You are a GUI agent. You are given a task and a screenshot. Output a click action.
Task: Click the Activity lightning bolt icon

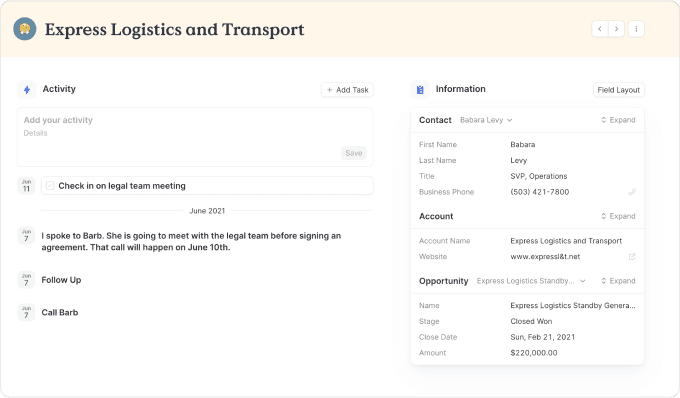click(27, 90)
